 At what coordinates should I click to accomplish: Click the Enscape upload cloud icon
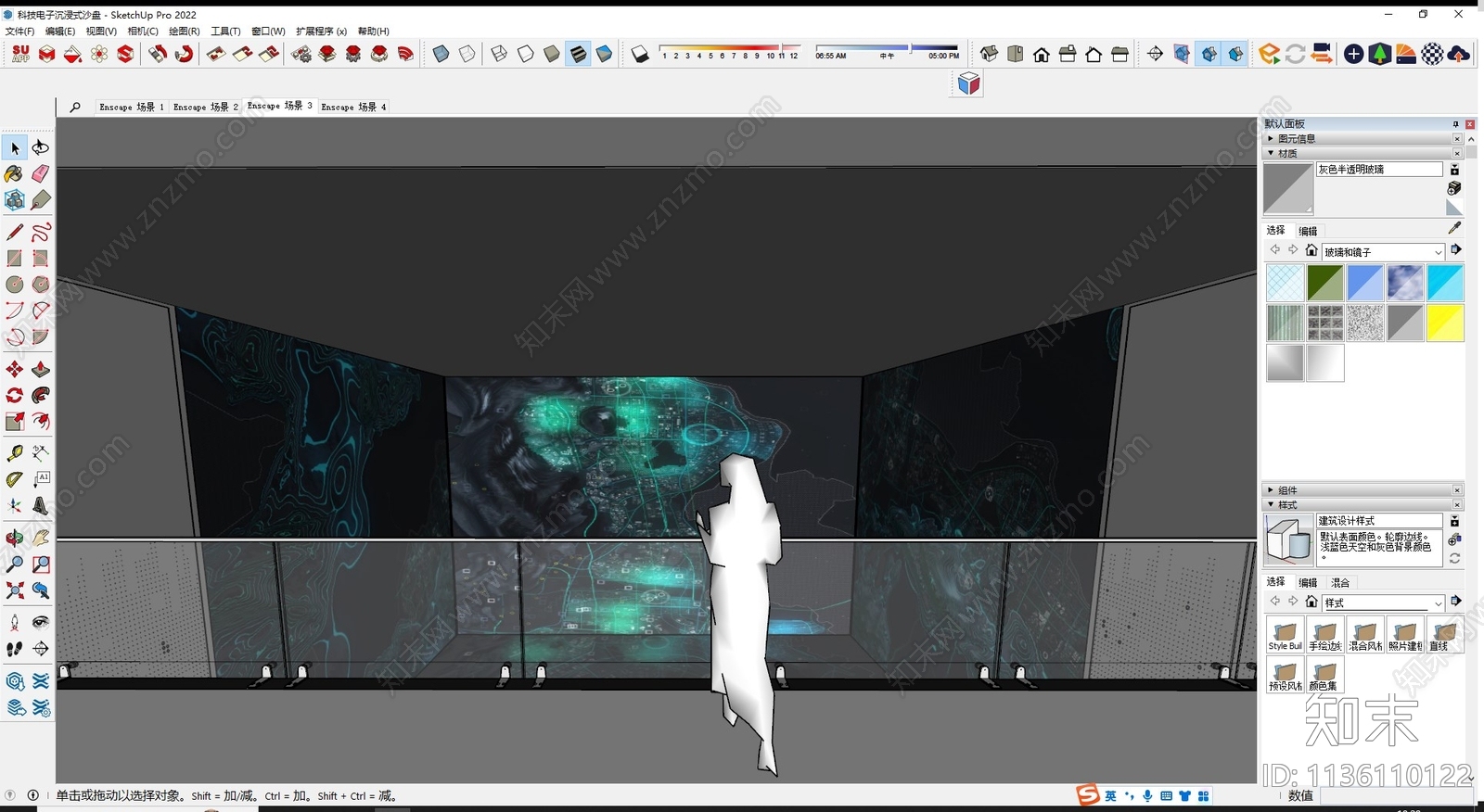[x=1459, y=55]
